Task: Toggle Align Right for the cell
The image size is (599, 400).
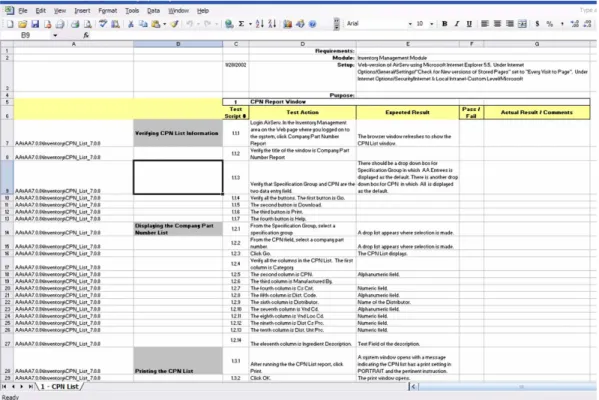Action: 510,24
